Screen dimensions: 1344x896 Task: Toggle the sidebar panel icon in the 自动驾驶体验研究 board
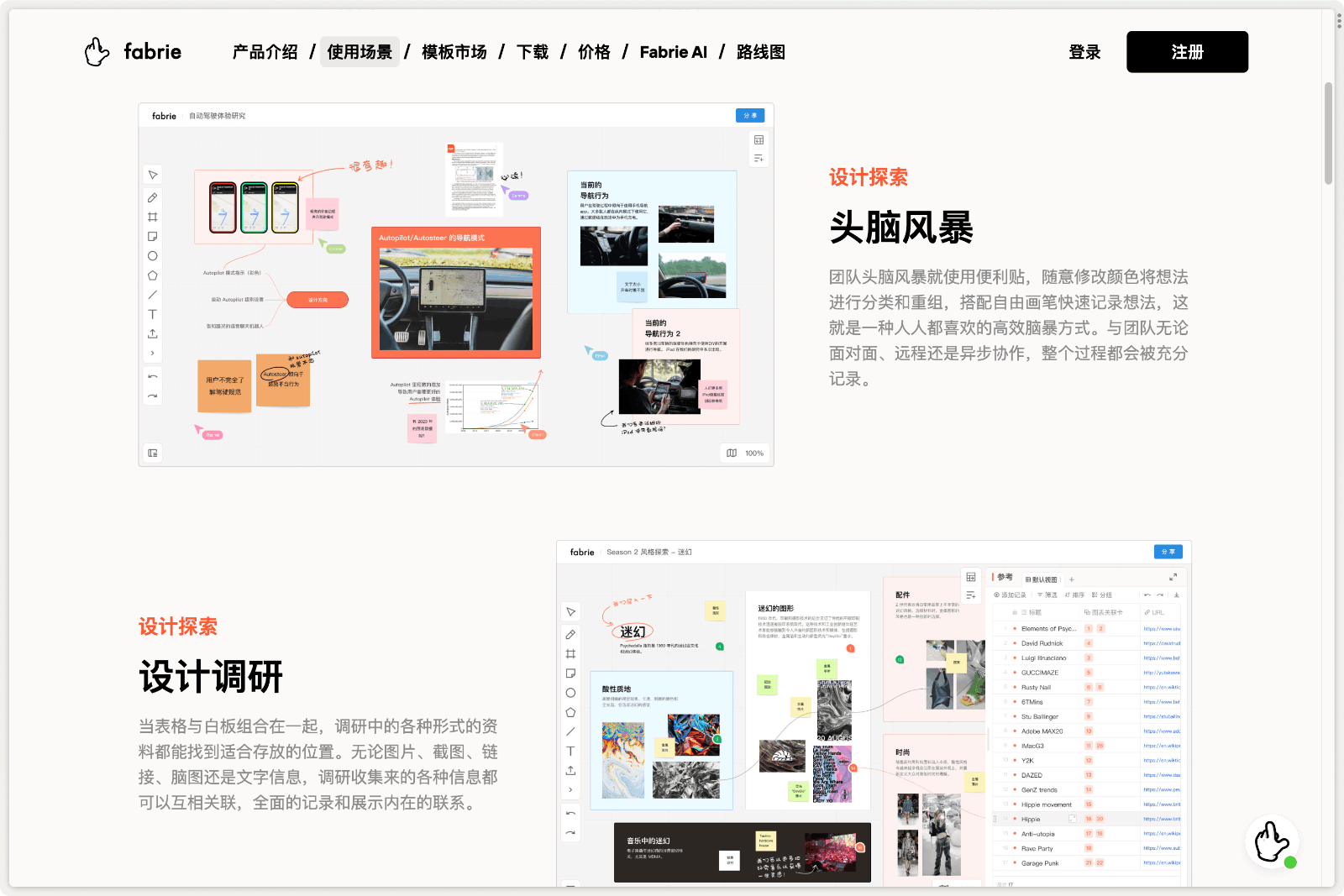click(x=153, y=453)
